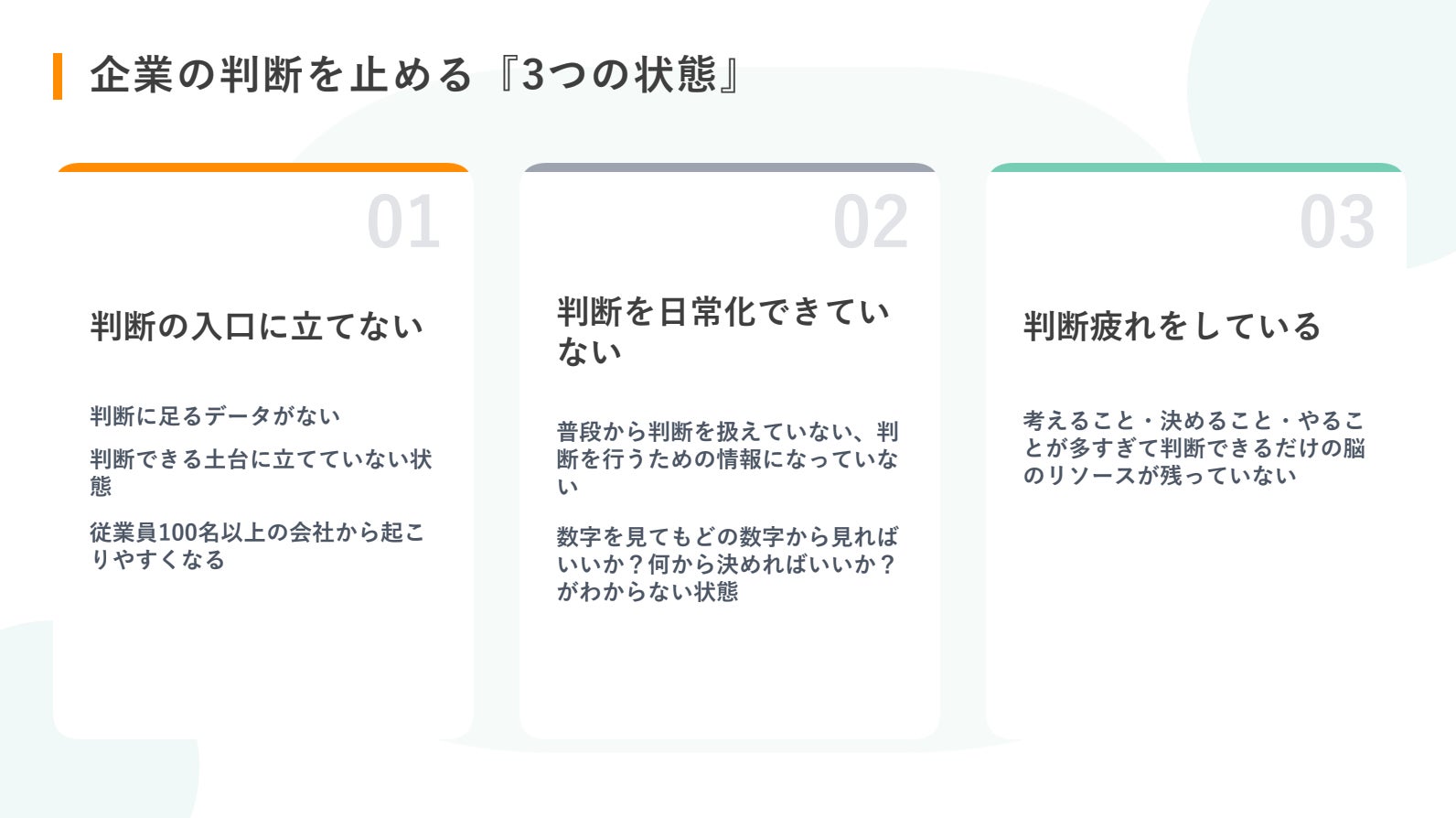The height and width of the screenshot is (818, 1456).
Task: Select the orange accent bar beside the title
Action: tap(58, 76)
